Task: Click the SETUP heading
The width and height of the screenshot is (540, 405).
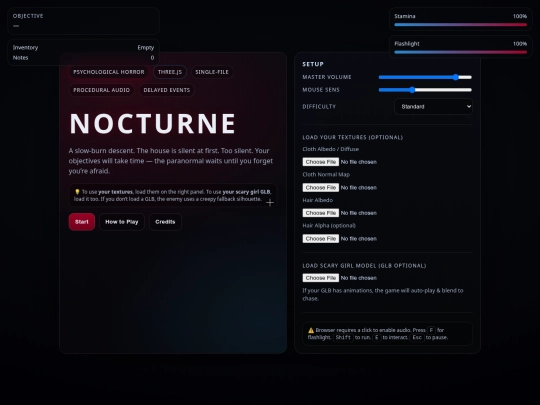Action: [x=313, y=64]
